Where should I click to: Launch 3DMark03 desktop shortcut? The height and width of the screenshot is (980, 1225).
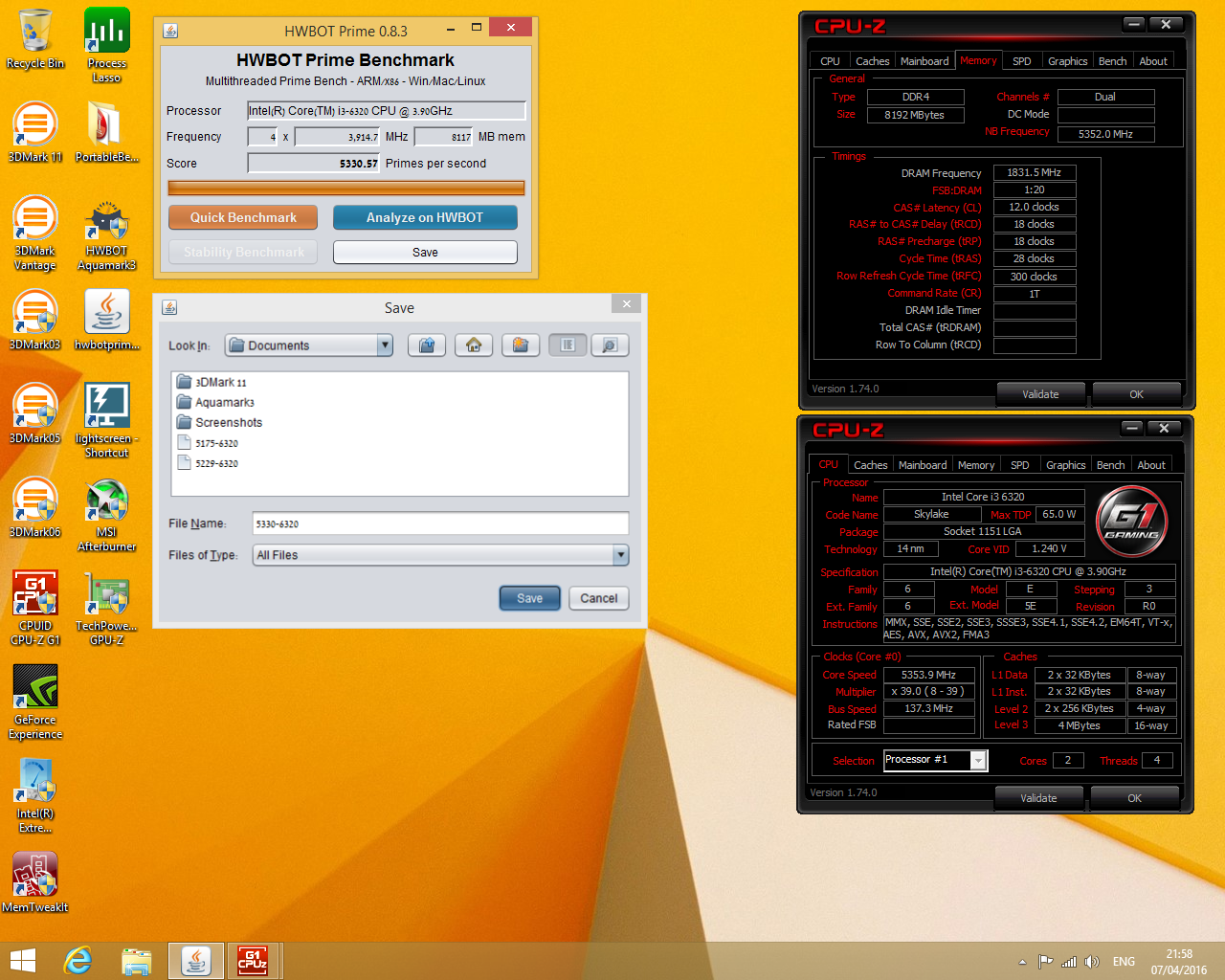35,320
